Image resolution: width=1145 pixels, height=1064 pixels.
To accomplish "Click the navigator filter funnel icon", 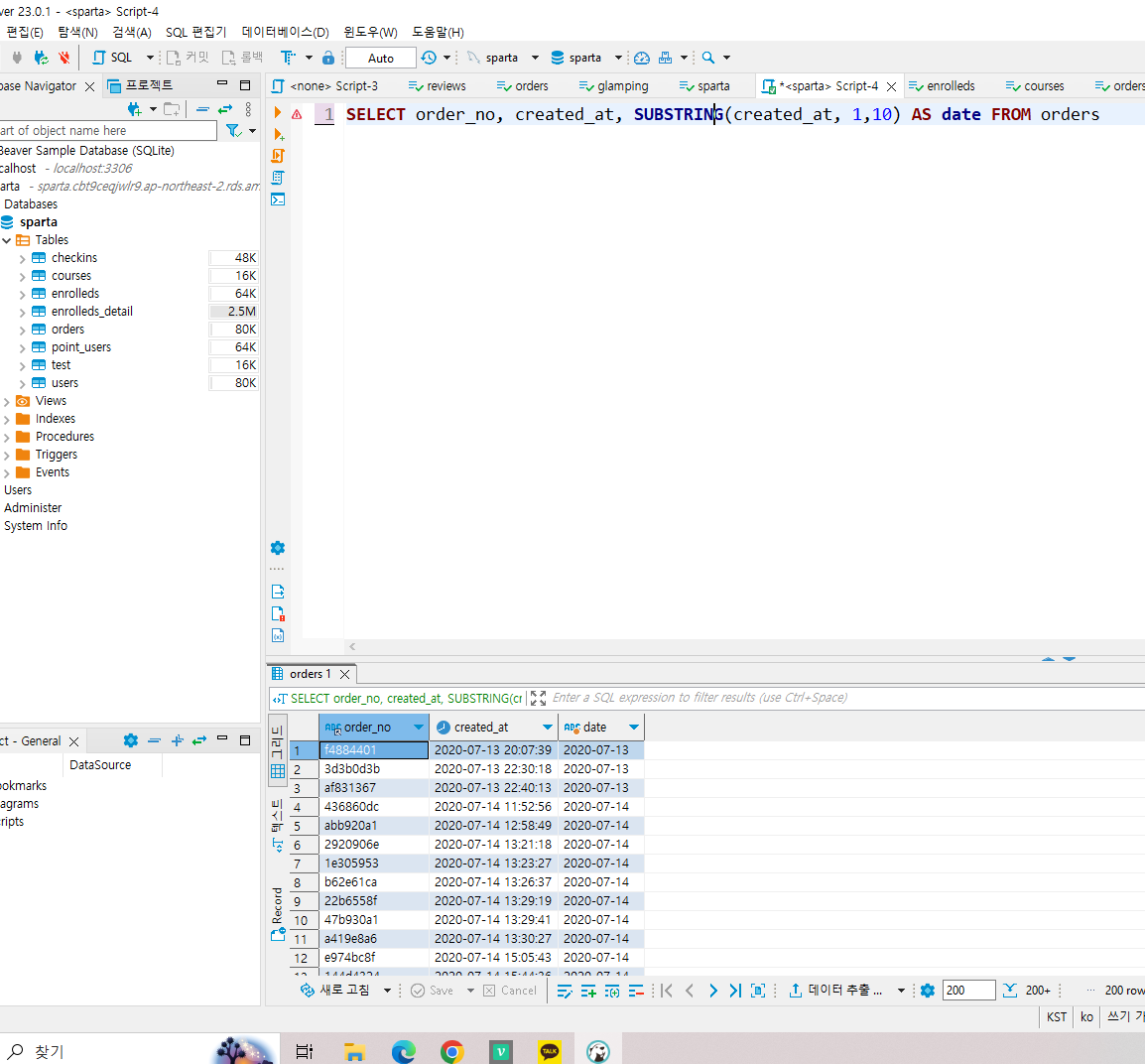I will 233,131.
